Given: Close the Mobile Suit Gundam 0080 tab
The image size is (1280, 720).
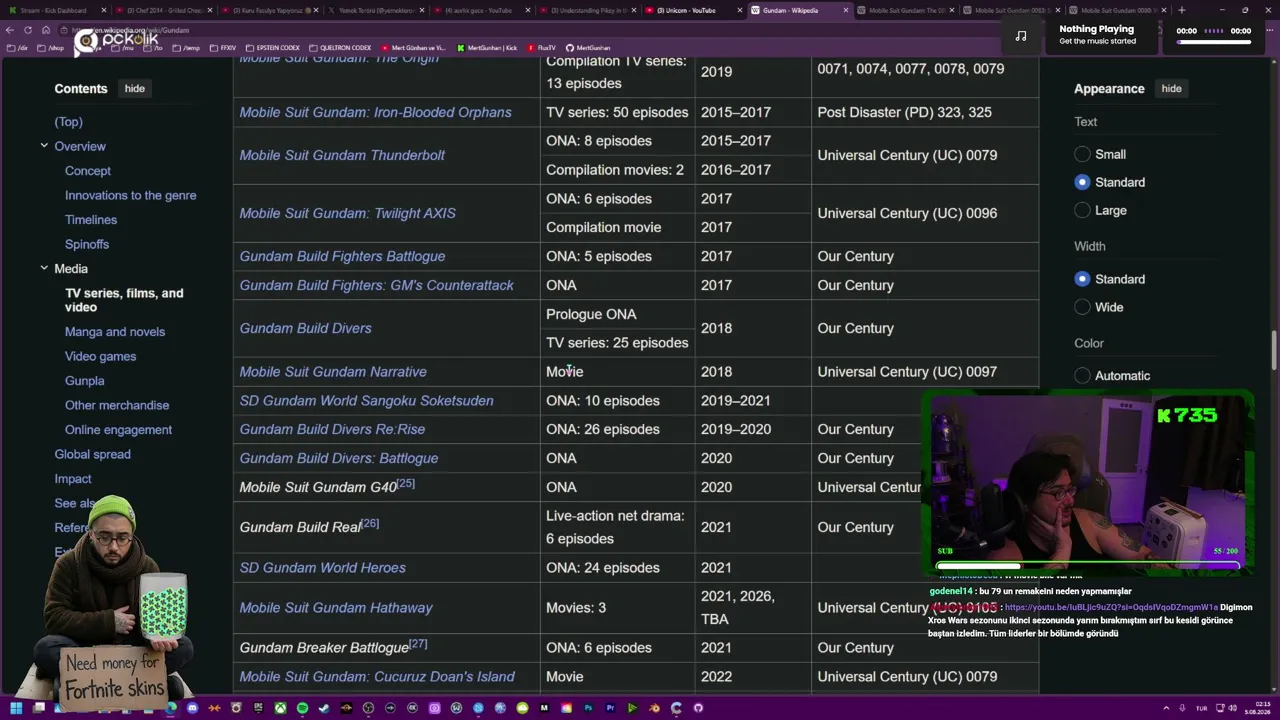Looking at the screenshot, I should (x=1165, y=10).
